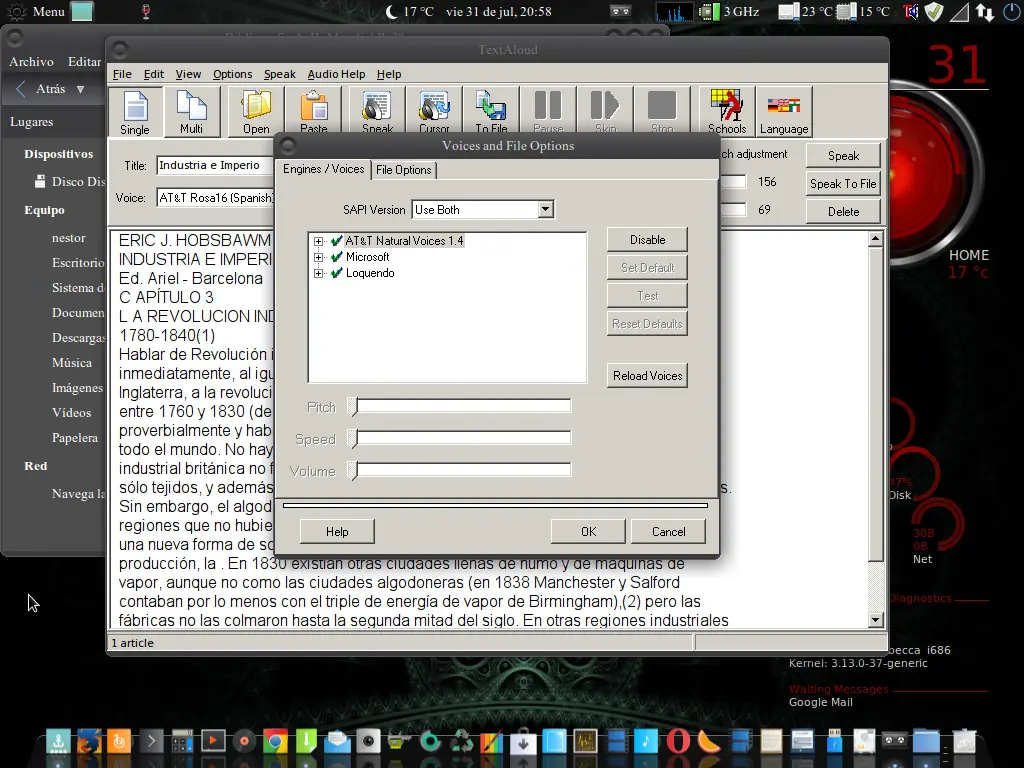1024x768 pixels.
Task: Open the Atrás history dropdown arrow
Action: (x=80, y=89)
